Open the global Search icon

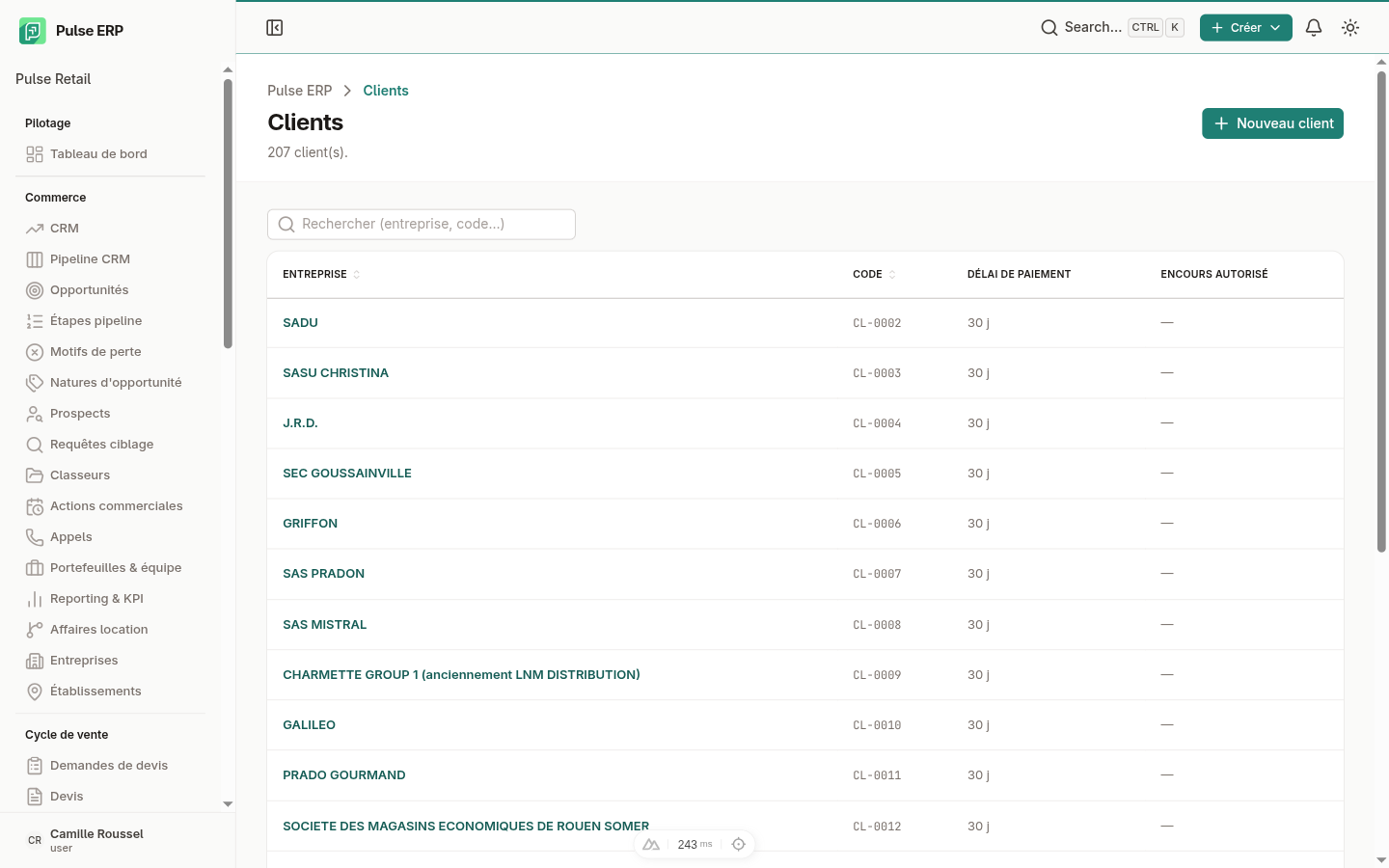[1049, 28]
